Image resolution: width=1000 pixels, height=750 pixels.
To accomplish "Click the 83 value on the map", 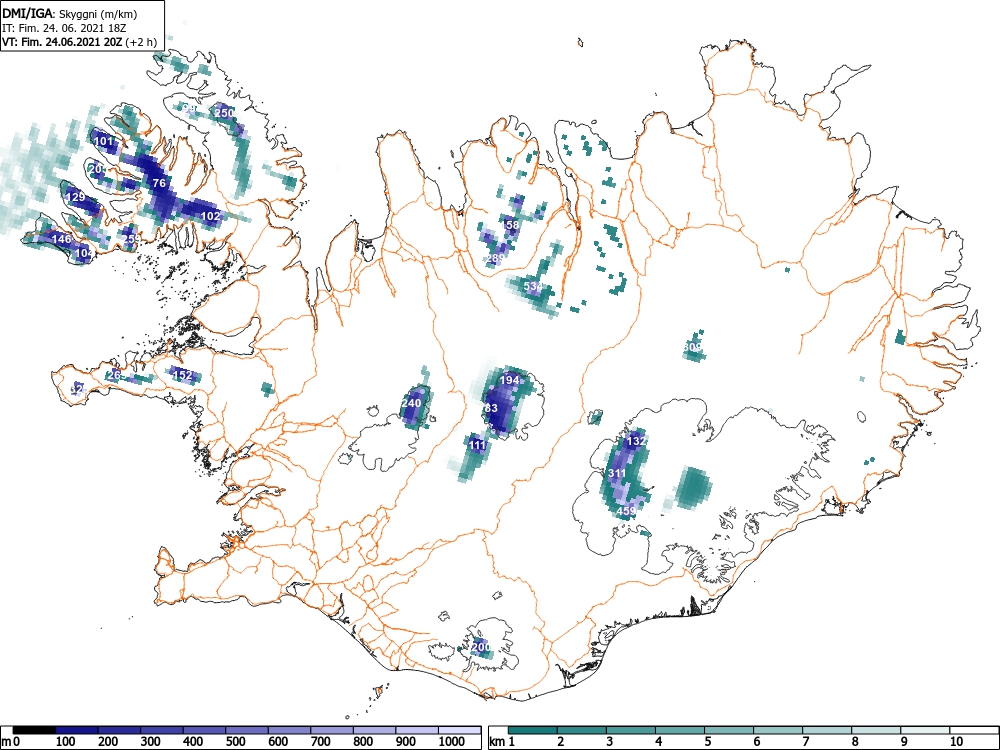I will click(x=491, y=408).
